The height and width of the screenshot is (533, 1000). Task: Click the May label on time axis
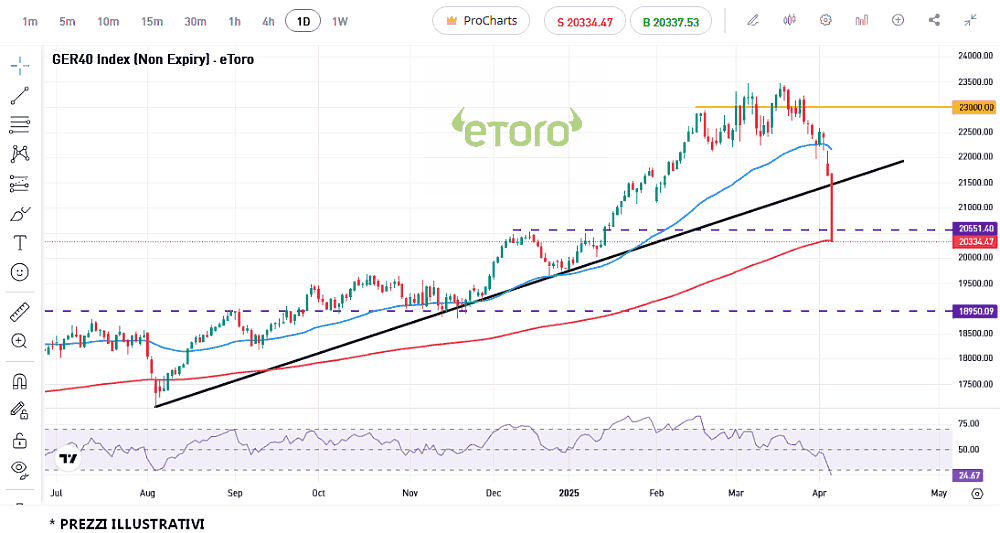pyautogui.click(x=939, y=493)
